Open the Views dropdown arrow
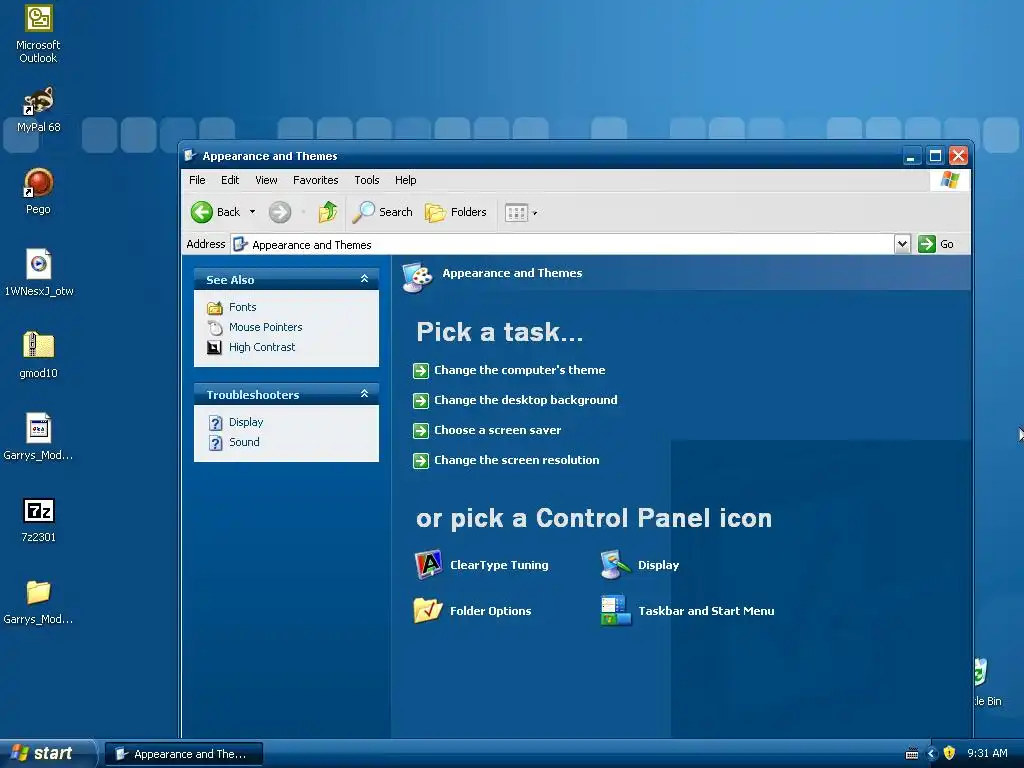 535,213
